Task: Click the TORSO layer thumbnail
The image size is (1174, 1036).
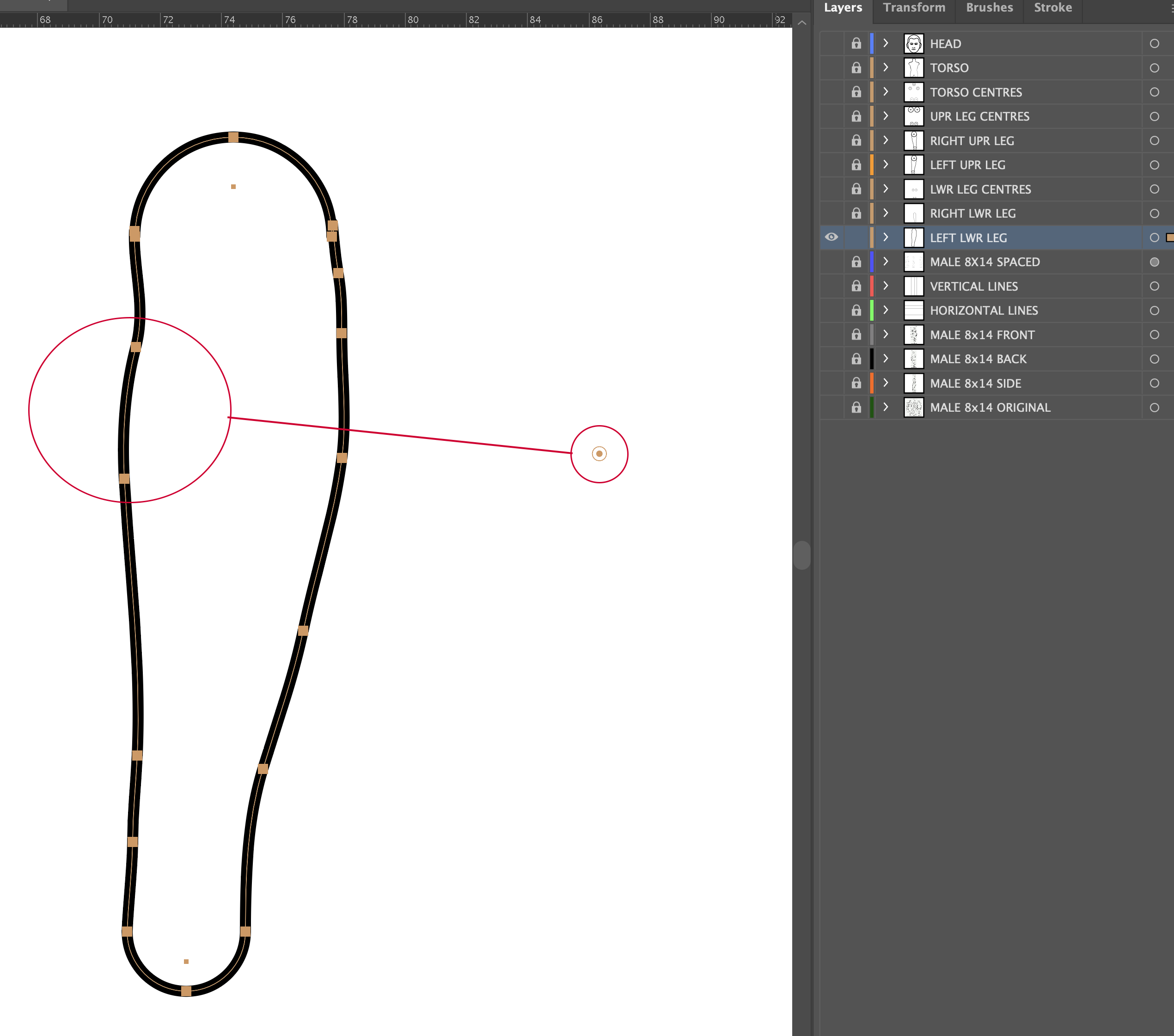Action: [x=913, y=67]
